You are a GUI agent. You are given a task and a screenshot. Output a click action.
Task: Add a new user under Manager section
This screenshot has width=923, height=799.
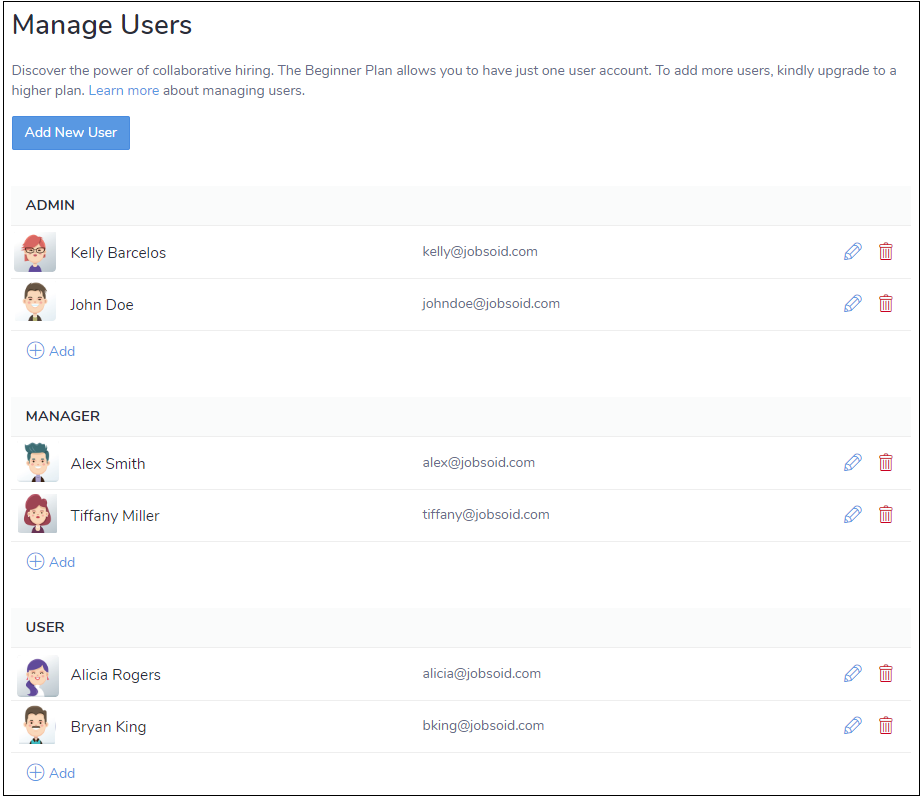51,562
